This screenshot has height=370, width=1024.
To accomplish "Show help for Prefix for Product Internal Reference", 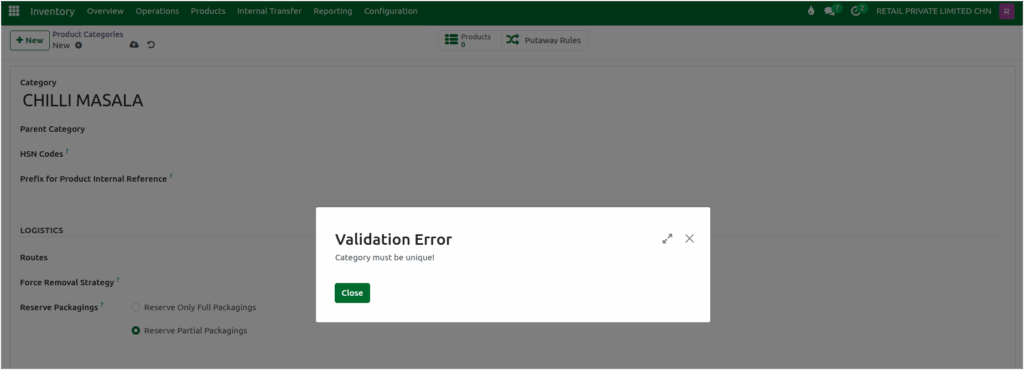I will (171, 176).
